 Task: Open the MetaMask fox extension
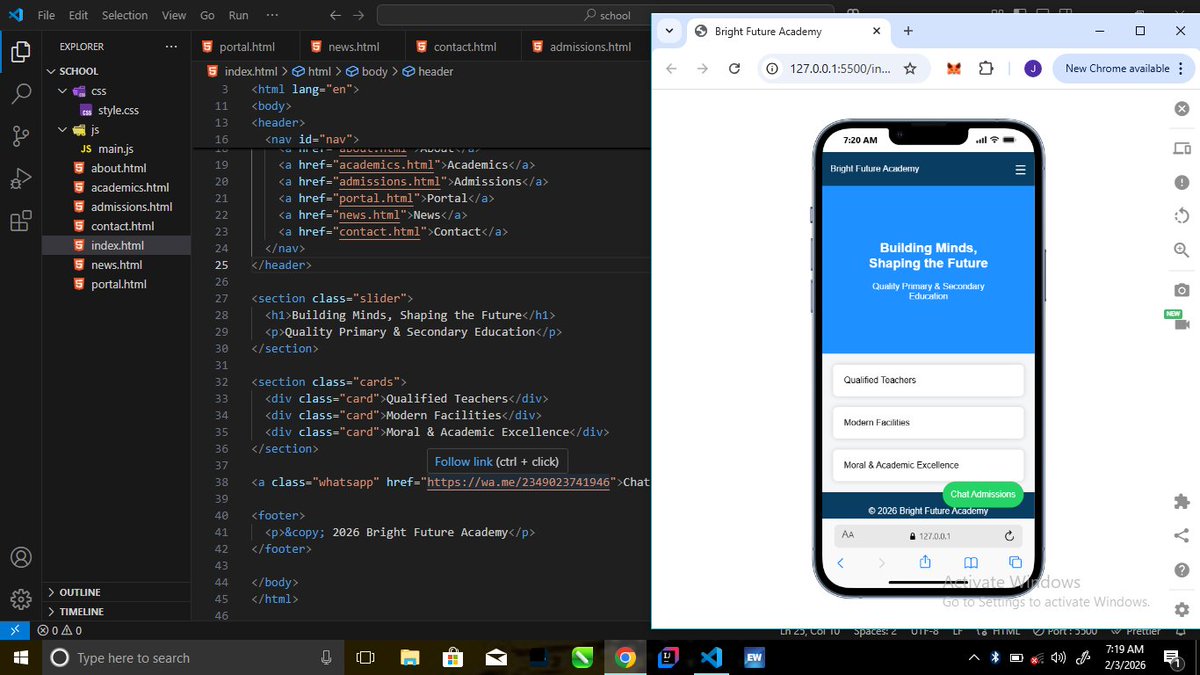pyautogui.click(x=955, y=69)
